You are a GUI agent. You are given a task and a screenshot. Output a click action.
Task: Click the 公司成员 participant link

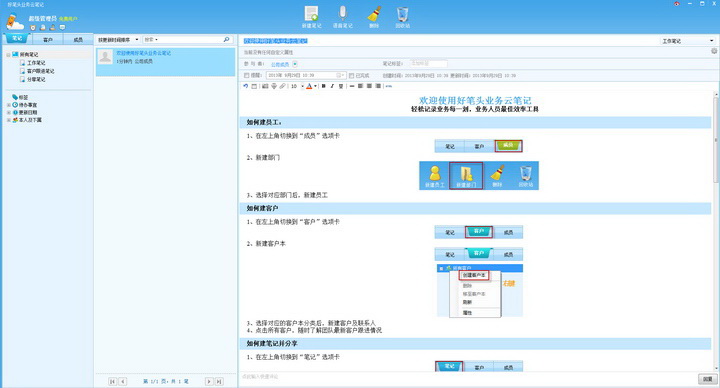pos(280,64)
